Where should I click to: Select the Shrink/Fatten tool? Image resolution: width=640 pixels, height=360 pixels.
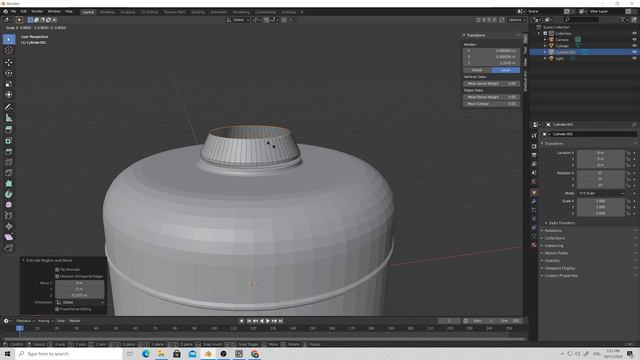pos(9,227)
